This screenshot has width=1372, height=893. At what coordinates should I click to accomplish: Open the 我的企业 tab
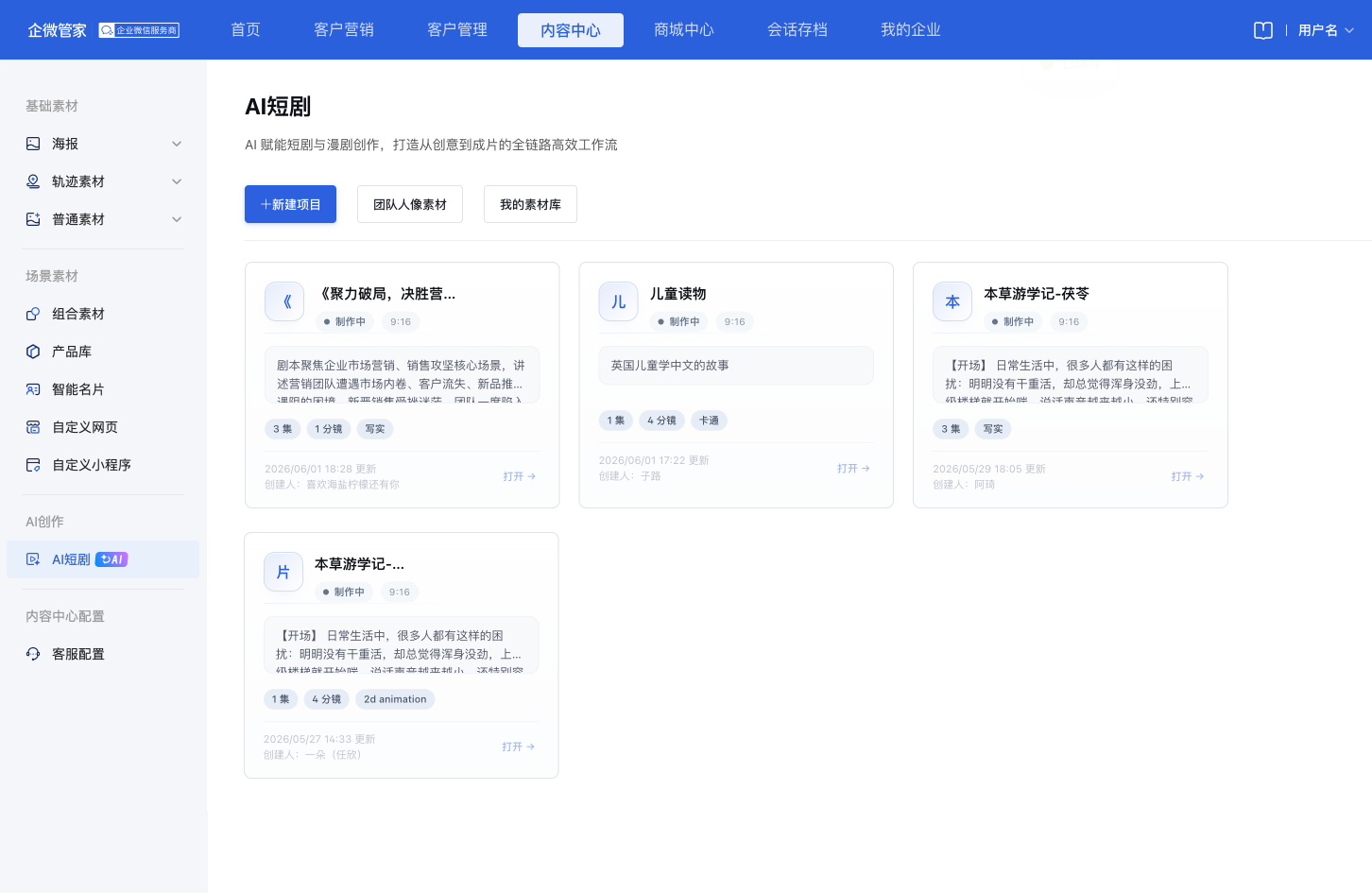(911, 30)
